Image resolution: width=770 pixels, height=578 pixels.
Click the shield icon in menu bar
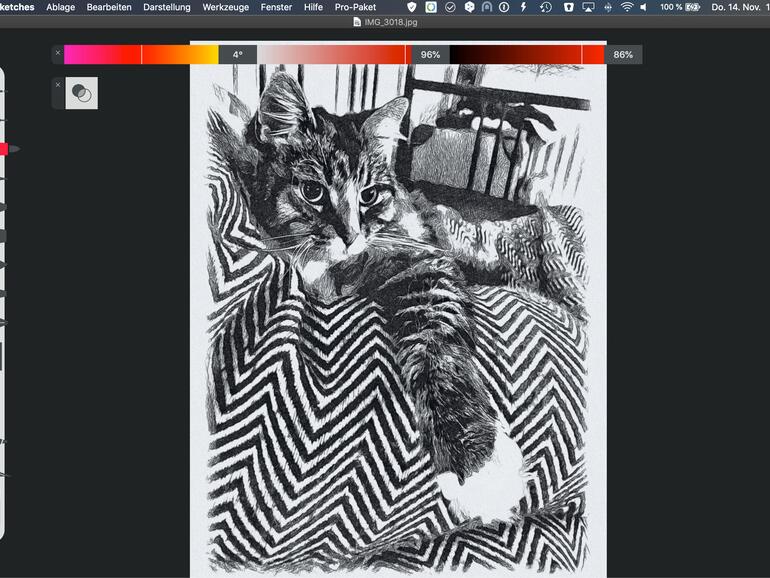[x=412, y=7]
